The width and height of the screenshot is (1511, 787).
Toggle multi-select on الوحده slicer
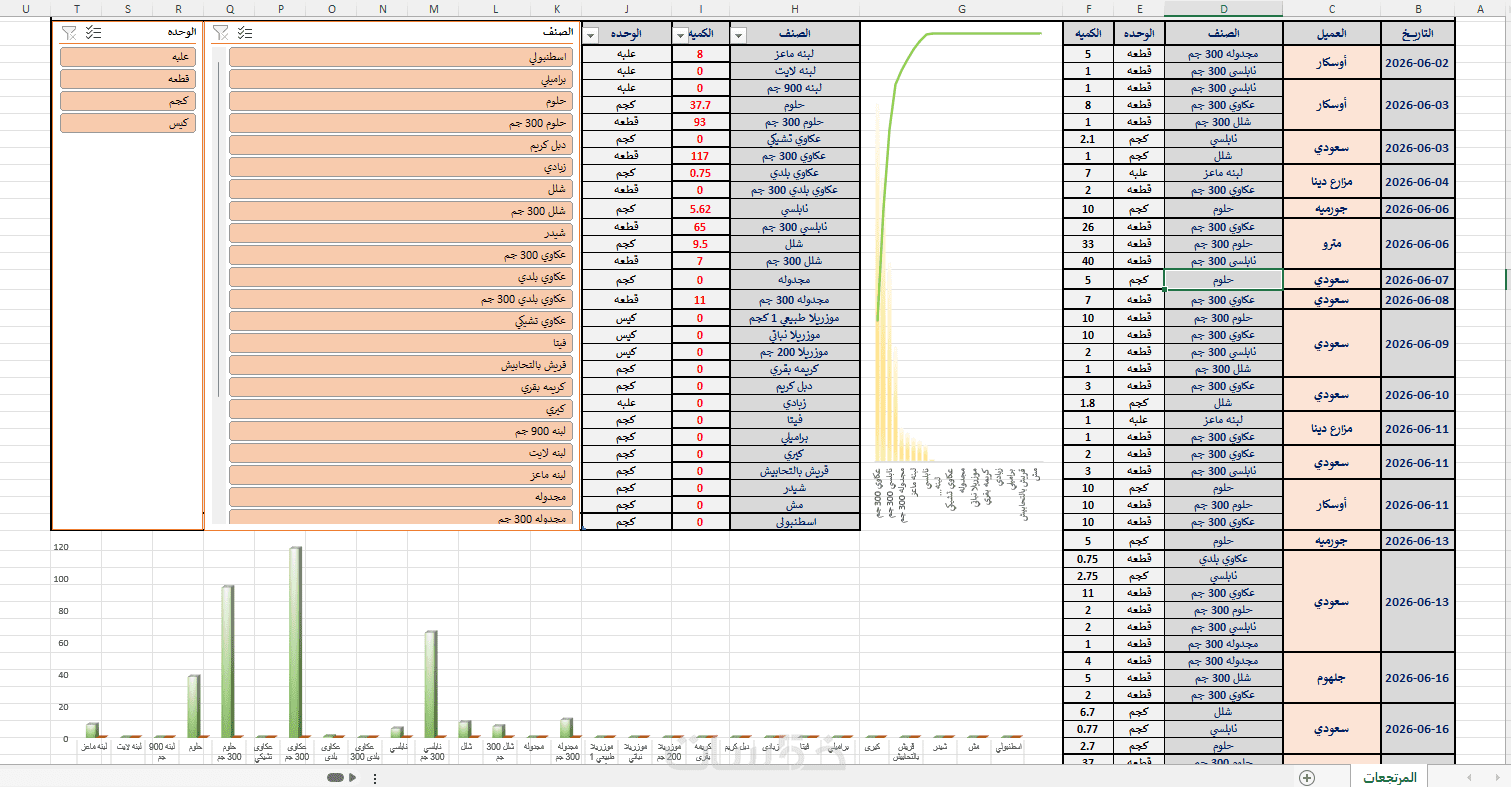(x=93, y=32)
